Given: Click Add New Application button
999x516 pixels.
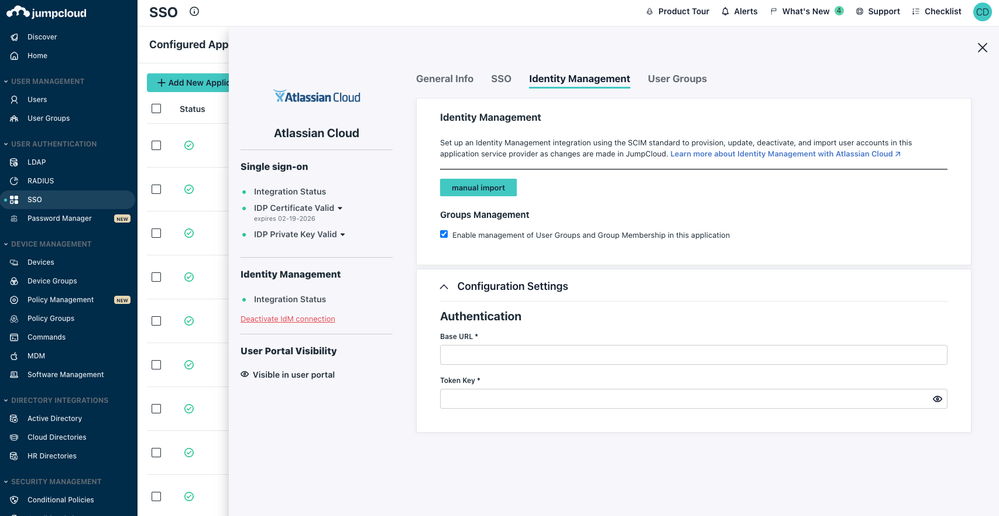Looking at the screenshot, I should (x=188, y=83).
